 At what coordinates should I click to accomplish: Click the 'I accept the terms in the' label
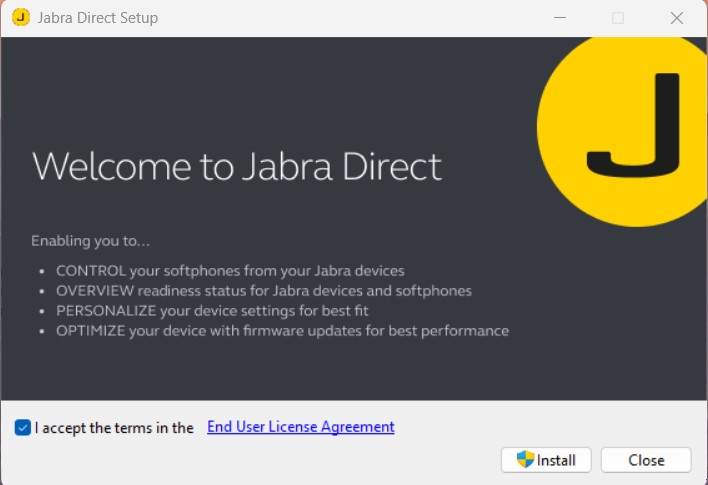point(114,428)
